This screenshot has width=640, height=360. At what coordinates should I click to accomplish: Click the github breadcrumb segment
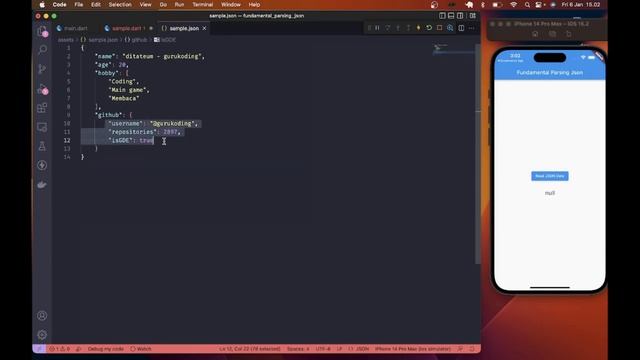tap(136, 40)
